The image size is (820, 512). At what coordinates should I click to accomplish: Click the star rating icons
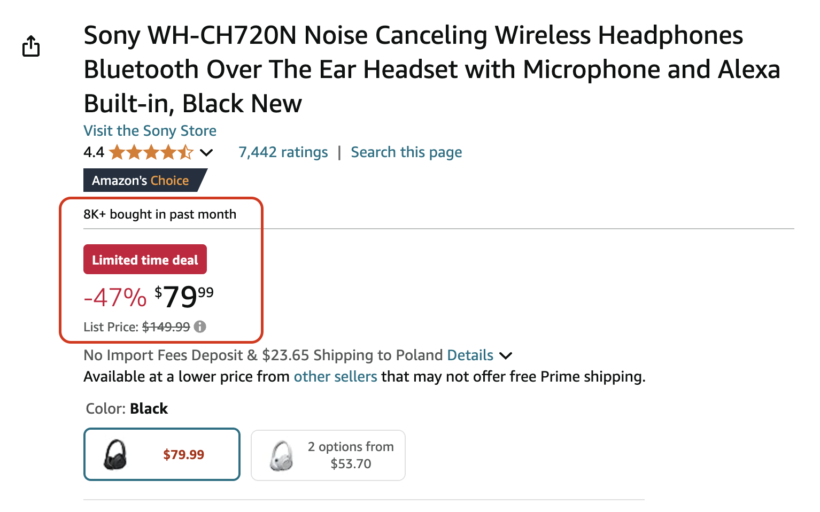151,152
